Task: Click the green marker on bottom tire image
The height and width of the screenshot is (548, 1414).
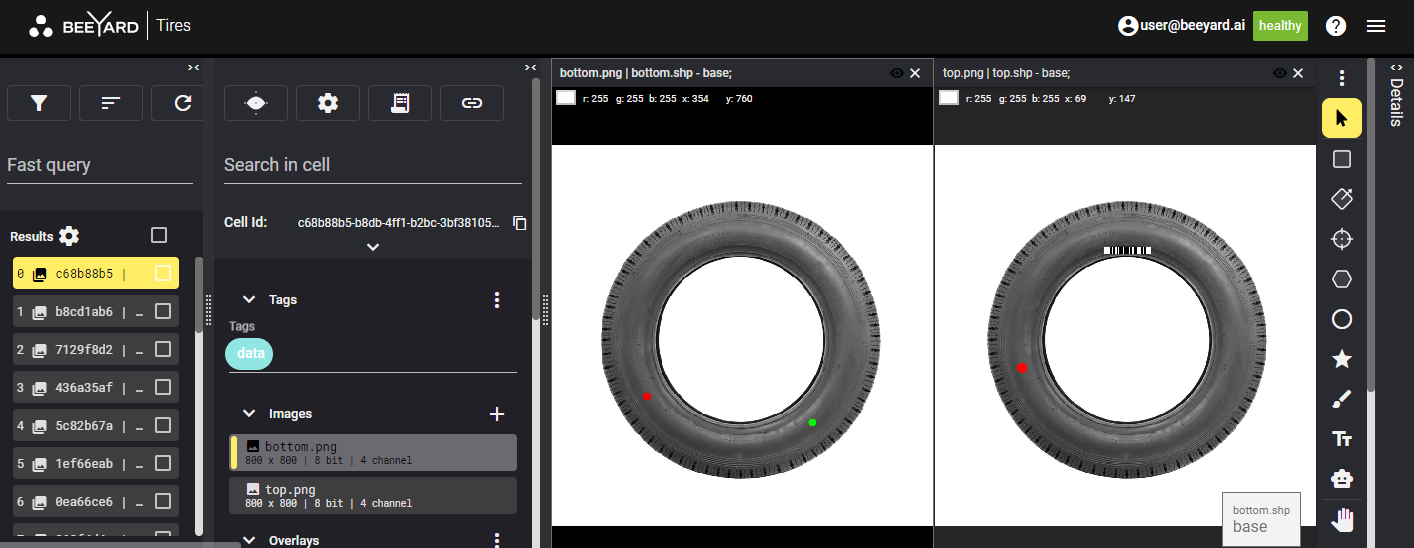Action: pyautogui.click(x=812, y=422)
